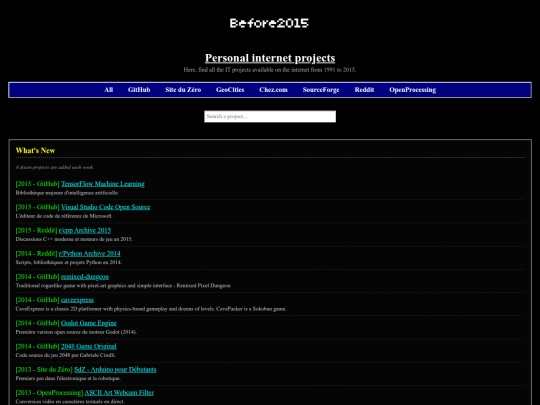Click 'Bibliothèque majeure d'intelligence artificielle.' description
Viewport: 540px width, 405px height.
67,193
